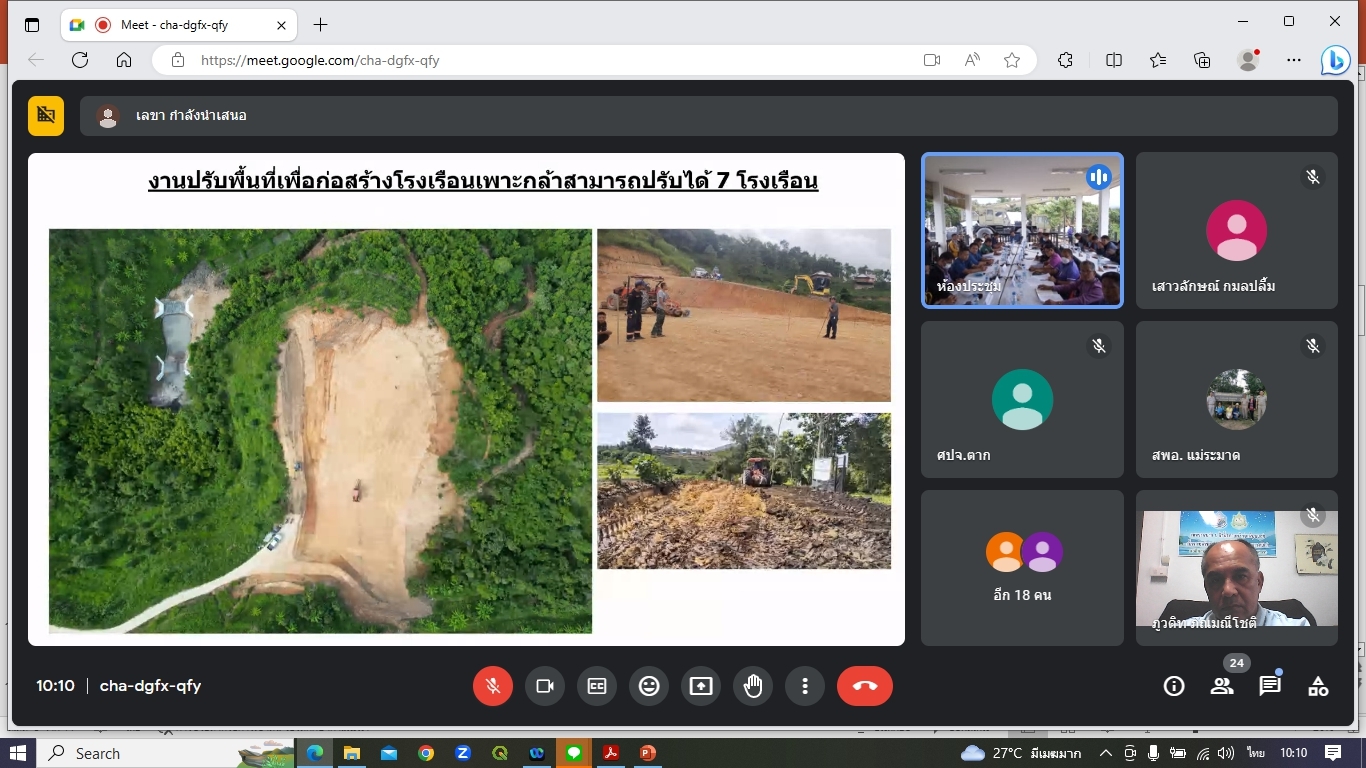1366x768 pixels.
Task: Open more options three-dot menu
Action: click(805, 686)
